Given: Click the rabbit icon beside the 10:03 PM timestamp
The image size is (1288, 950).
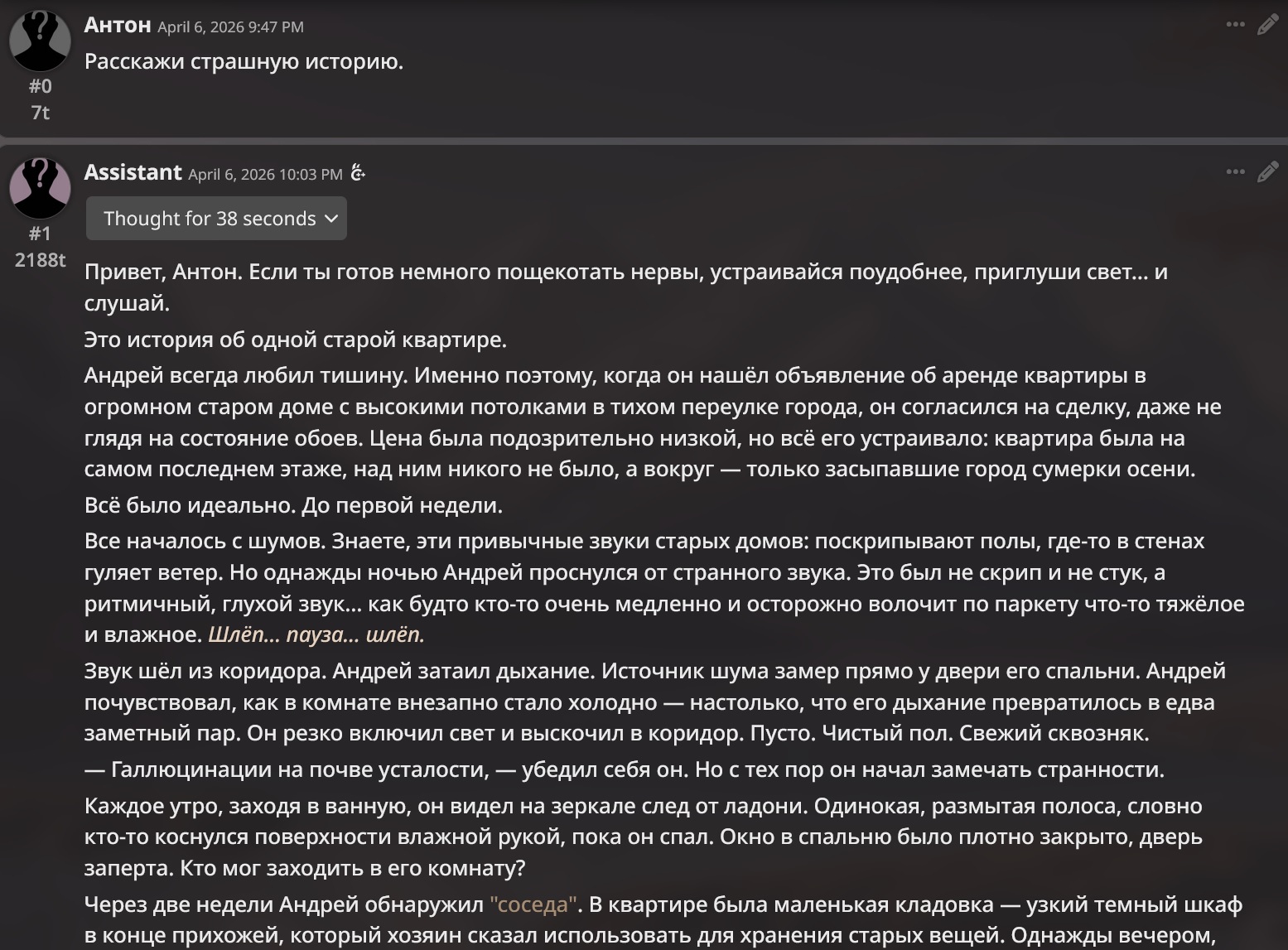Looking at the screenshot, I should (358, 173).
